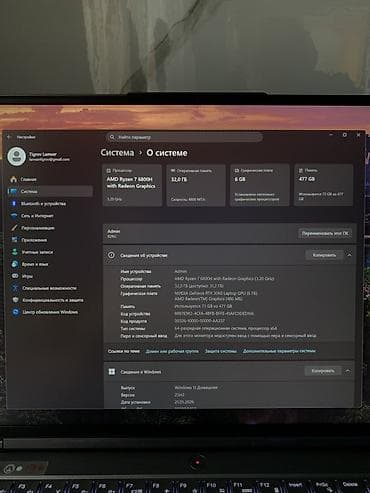
Task: Go back with the Settings back arrow
Action: coord(9,137)
